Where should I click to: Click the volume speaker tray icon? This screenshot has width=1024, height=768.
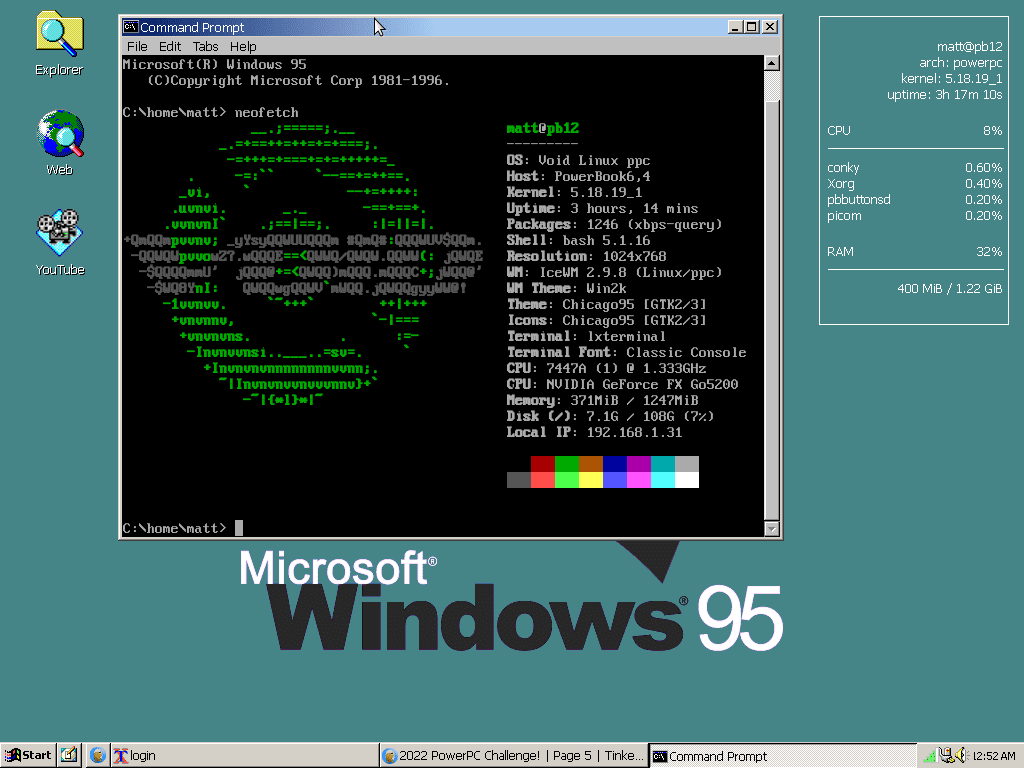coord(961,756)
